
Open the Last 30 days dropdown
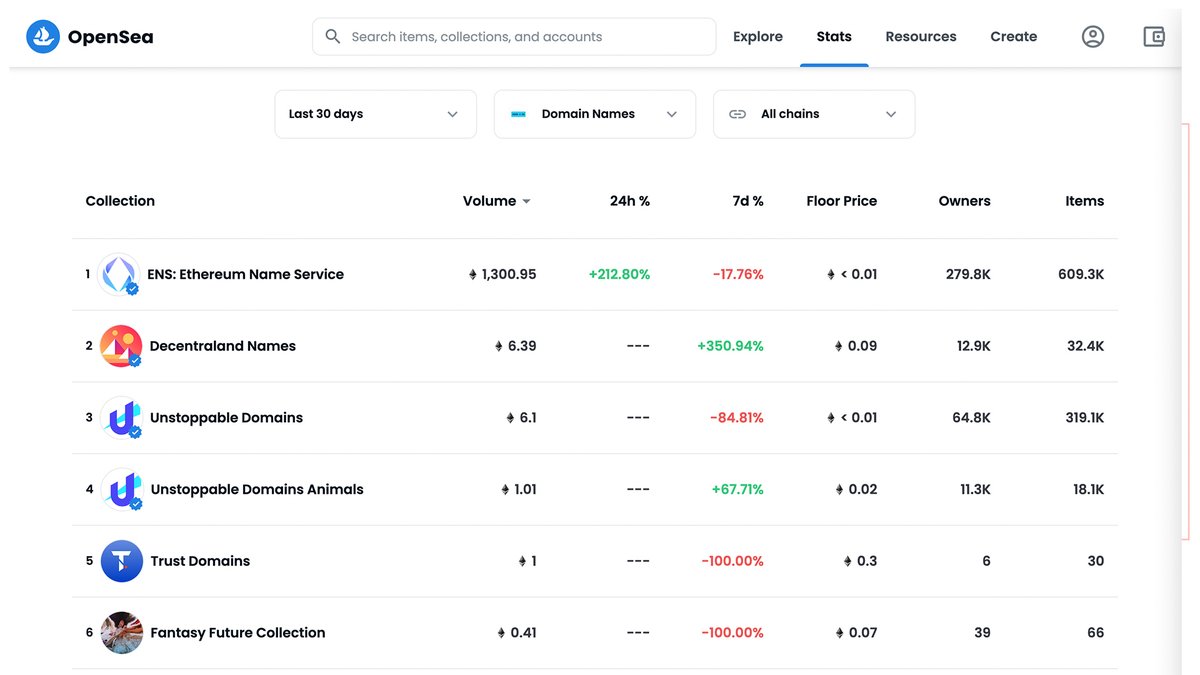(375, 114)
